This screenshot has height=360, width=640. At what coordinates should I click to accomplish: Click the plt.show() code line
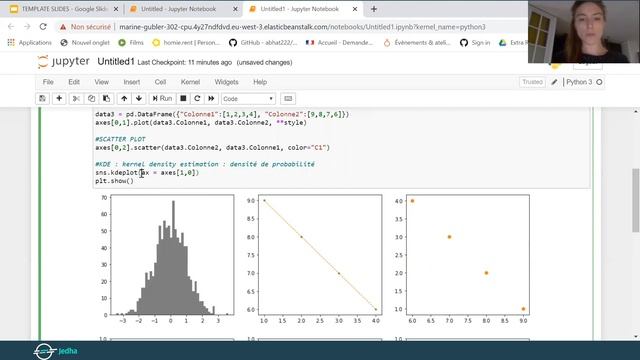[x=114, y=181]
